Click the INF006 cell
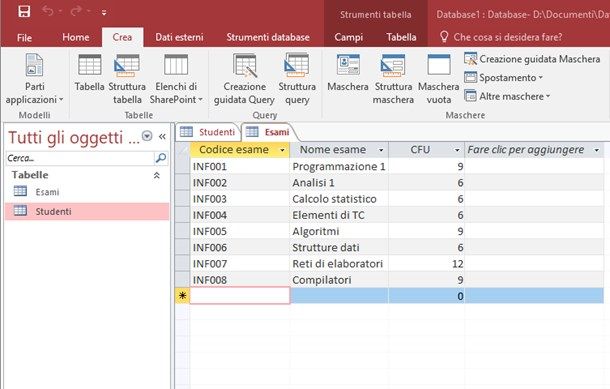610x389 pixels. pyautogui.click(x=240, y=247)
